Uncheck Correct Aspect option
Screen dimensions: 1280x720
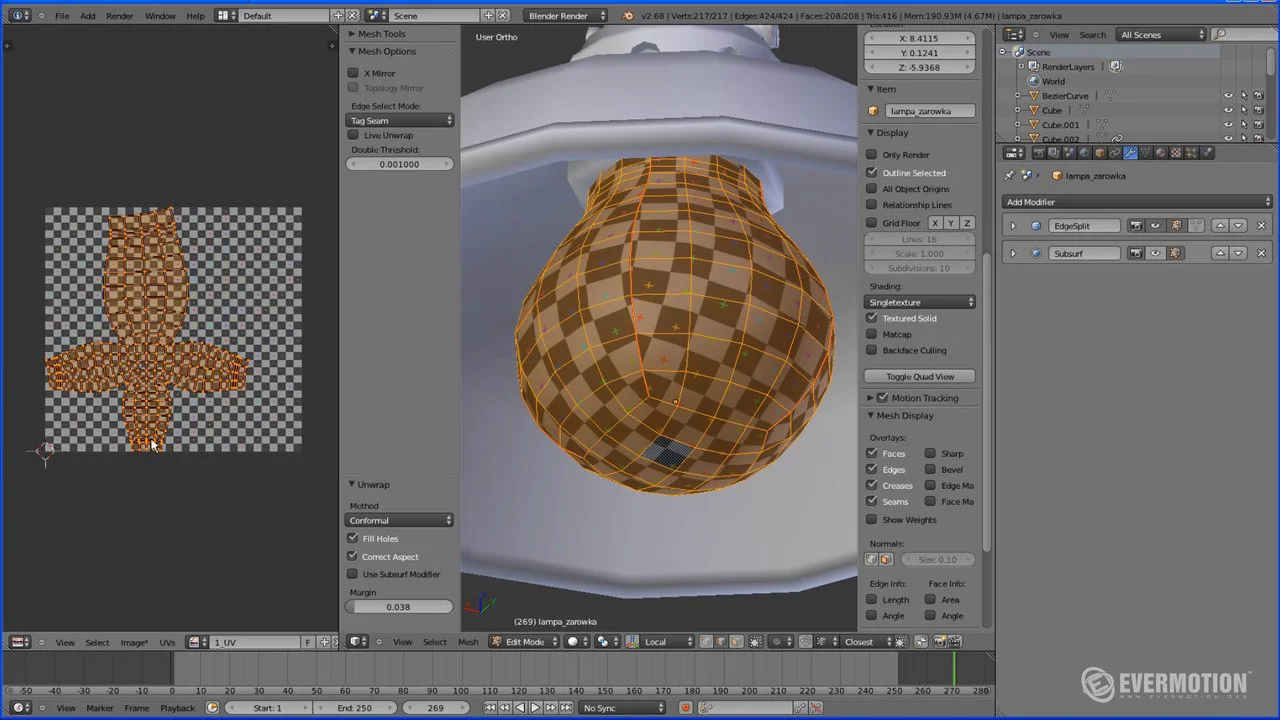click(x=353, y=556)
